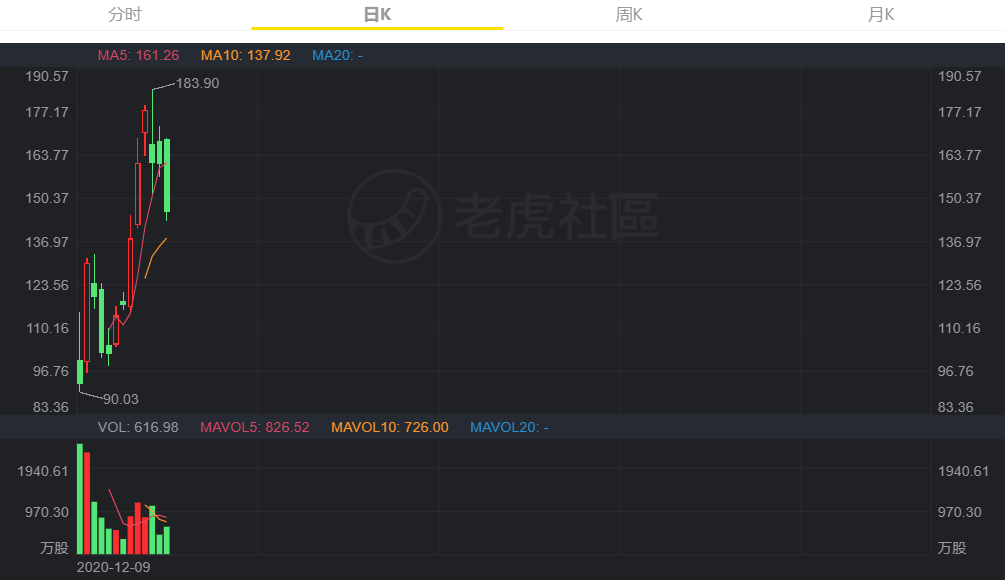Switch to the 分时 intraday tab
This screenshot has width=1005, height=580.
(125, 15)
